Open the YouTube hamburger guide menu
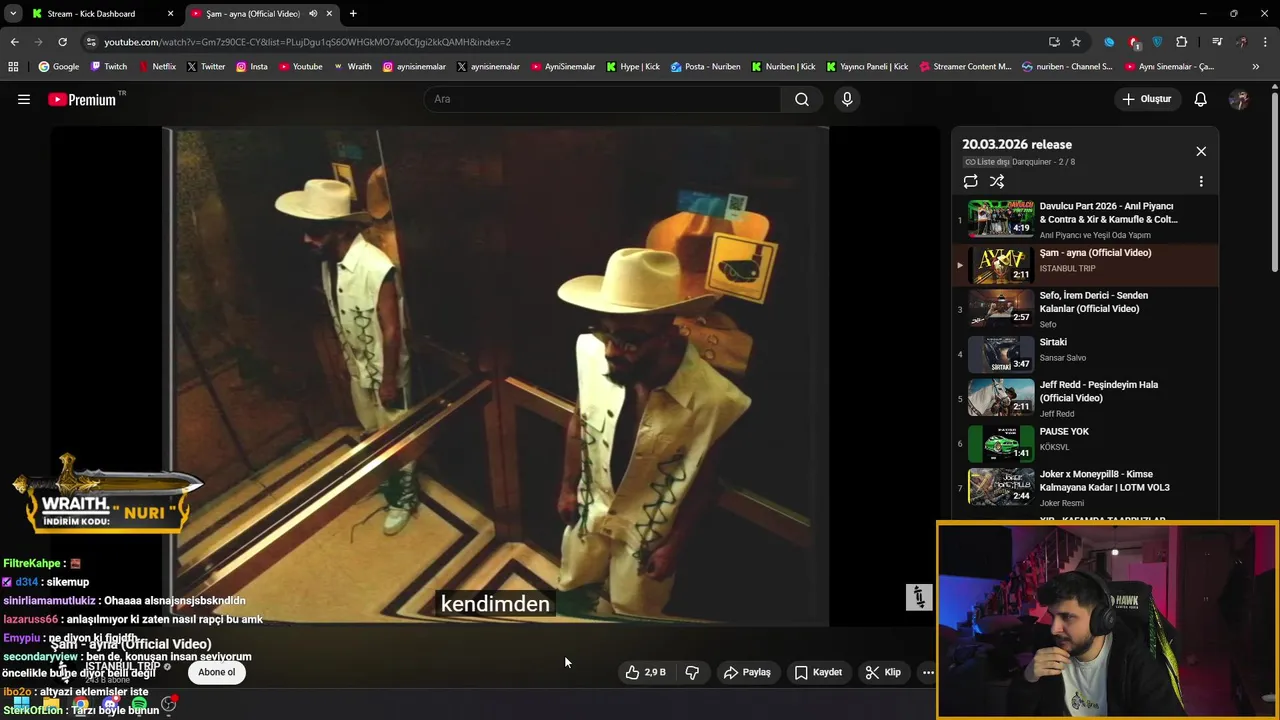 (x=24, y=99)
